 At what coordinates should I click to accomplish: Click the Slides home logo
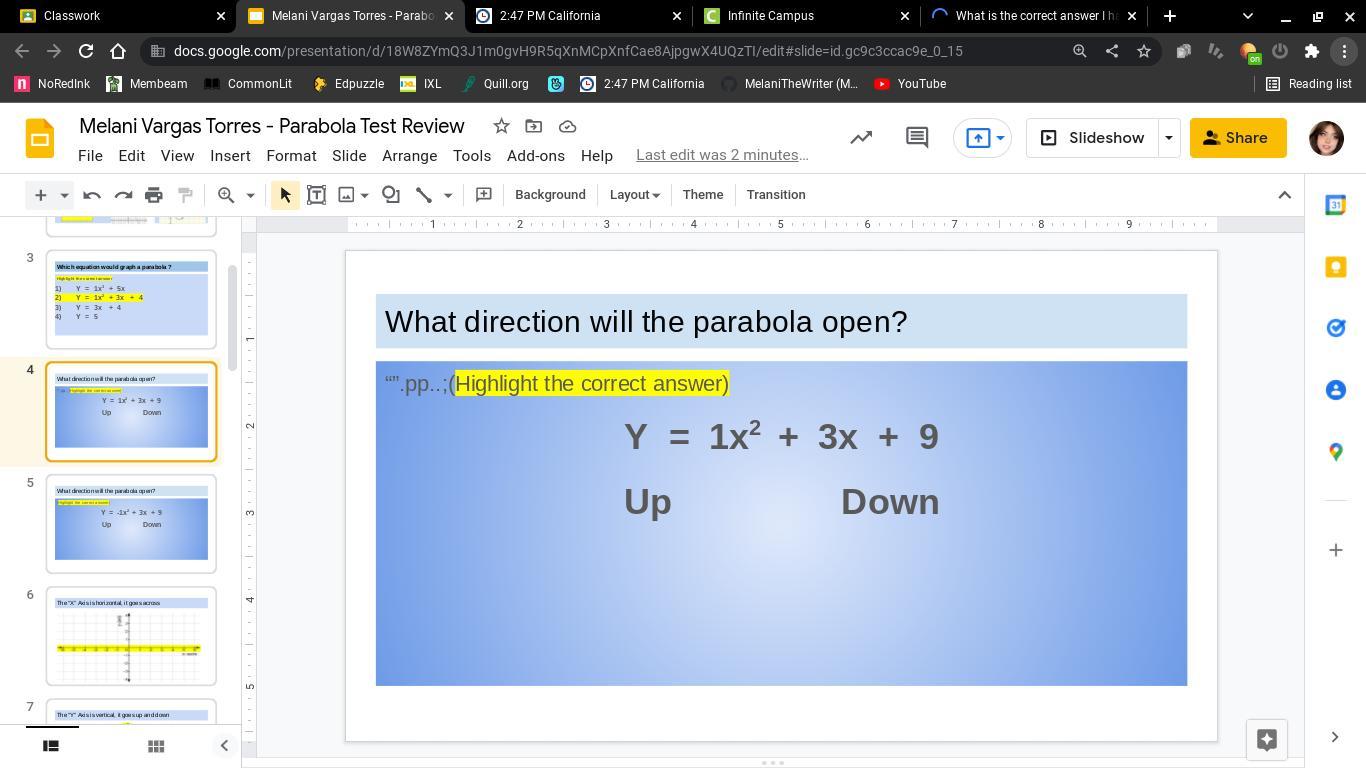click(40, 138)
